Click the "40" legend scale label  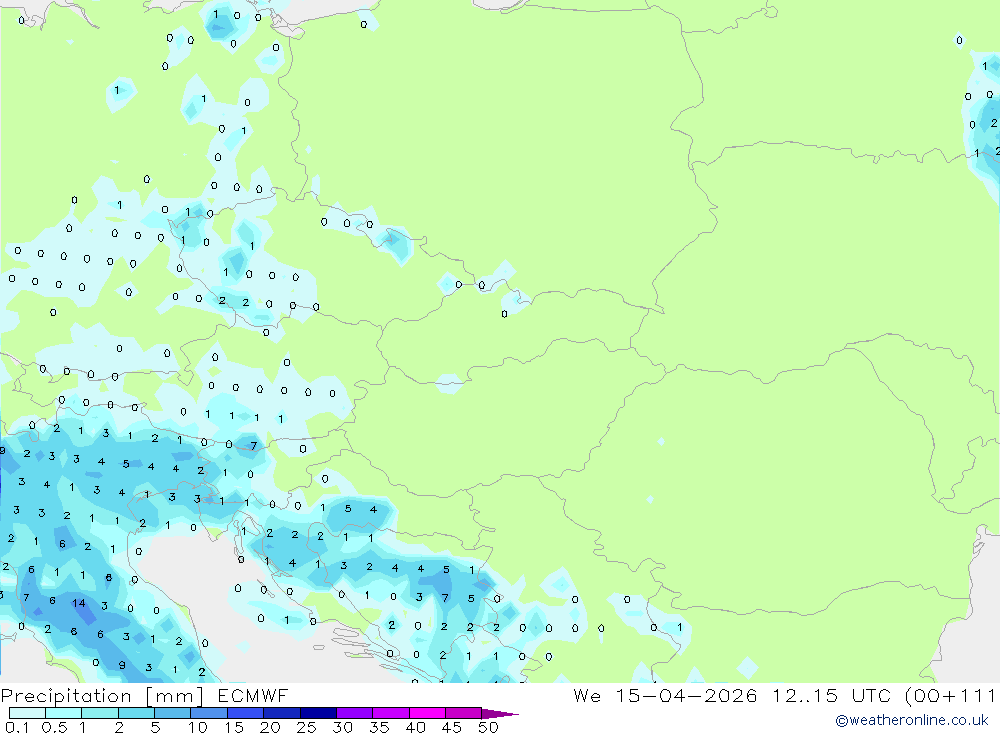pos(415,727)
